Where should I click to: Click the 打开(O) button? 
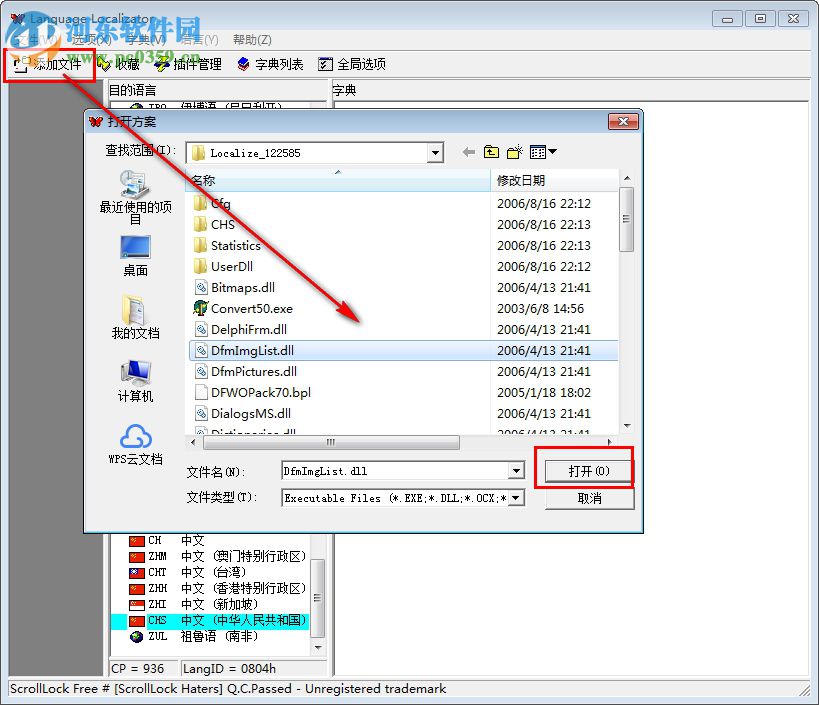point(588,470)
